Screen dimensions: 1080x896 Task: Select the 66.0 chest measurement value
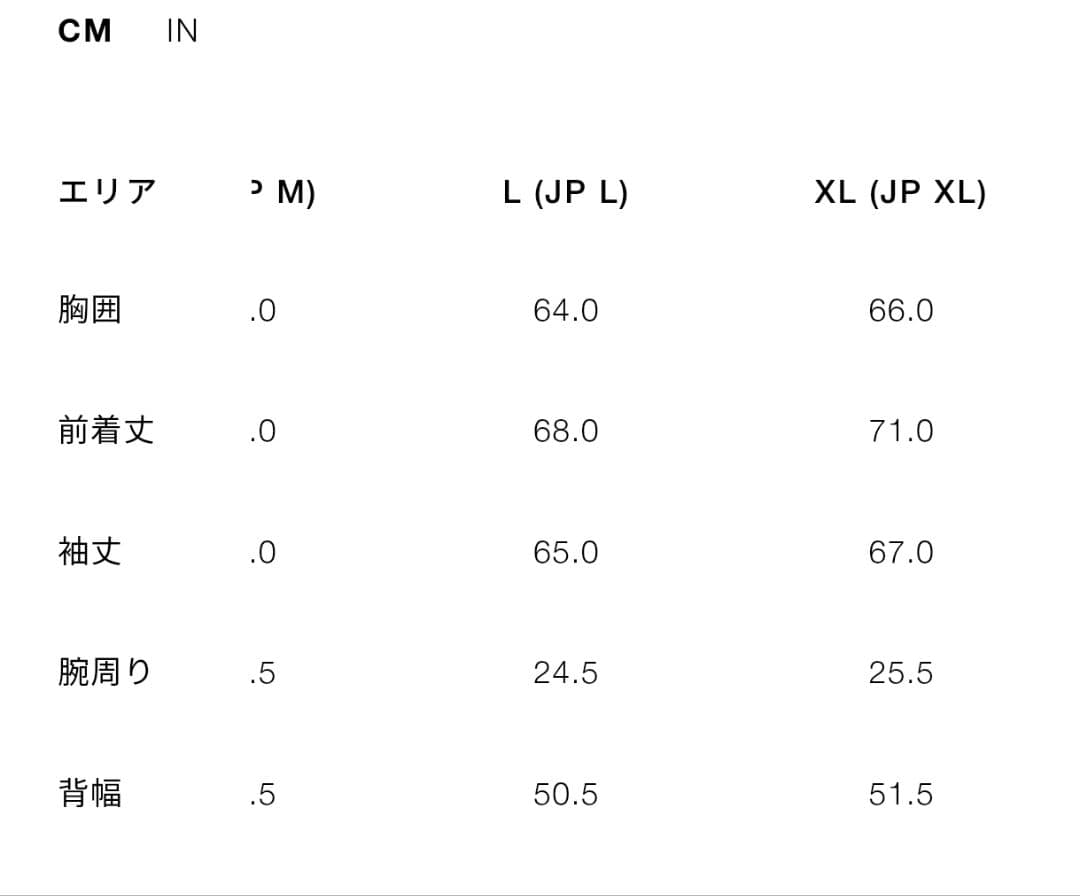901,310
